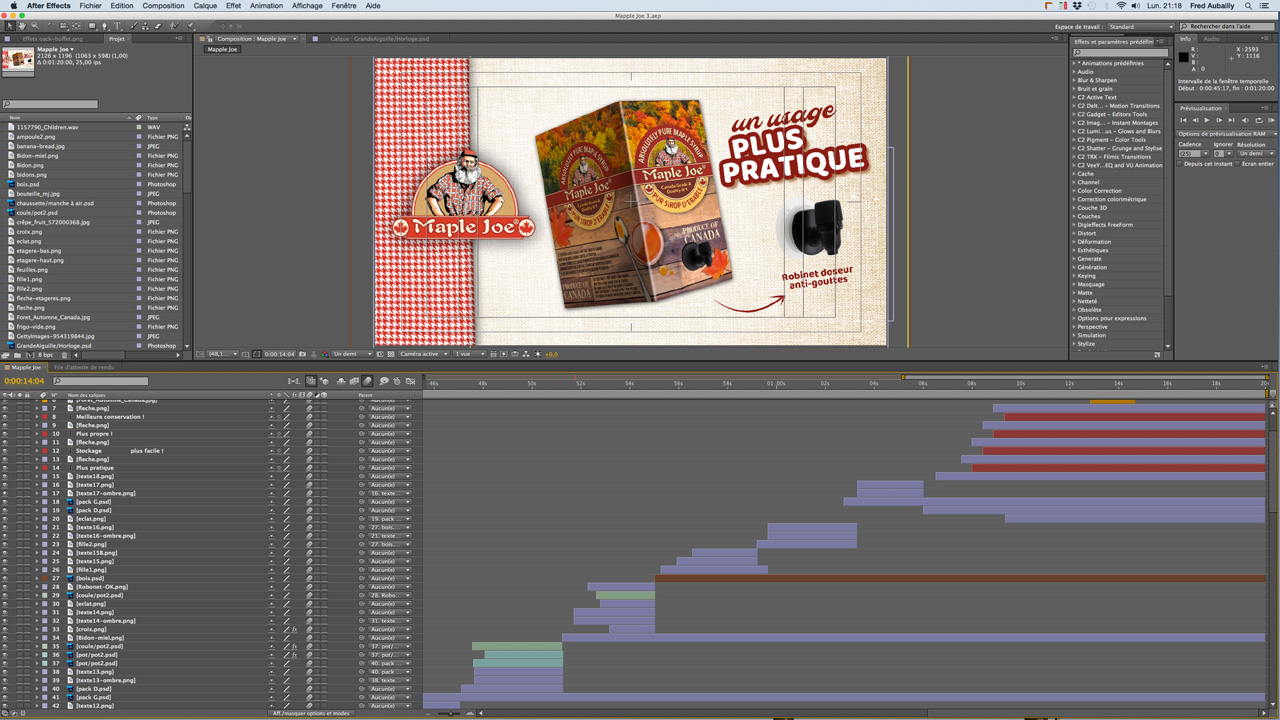Click the Project panel search field
Viewport: 1280px width, 720px height.
click(x=50, y=104)
